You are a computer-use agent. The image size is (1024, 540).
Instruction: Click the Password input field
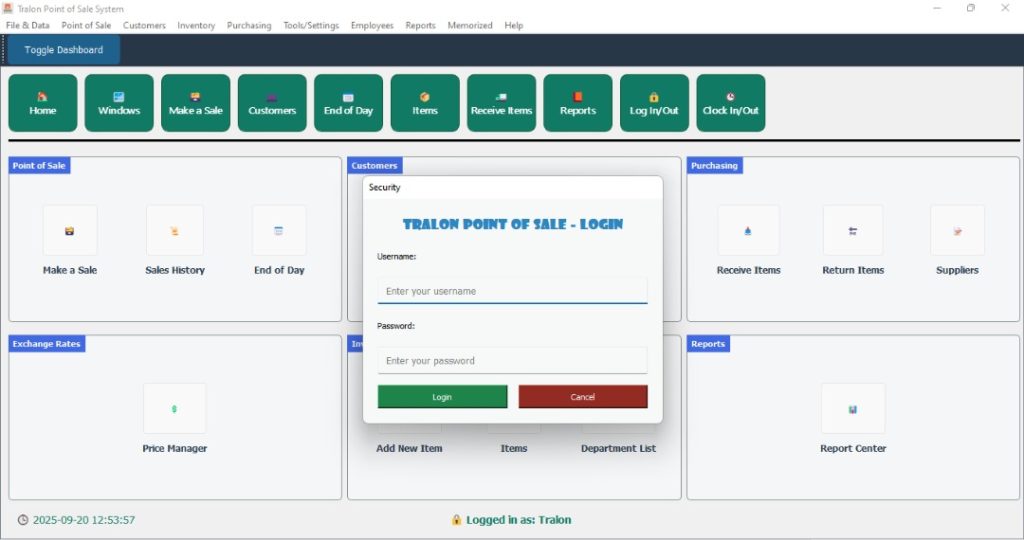tap(512, 360)
